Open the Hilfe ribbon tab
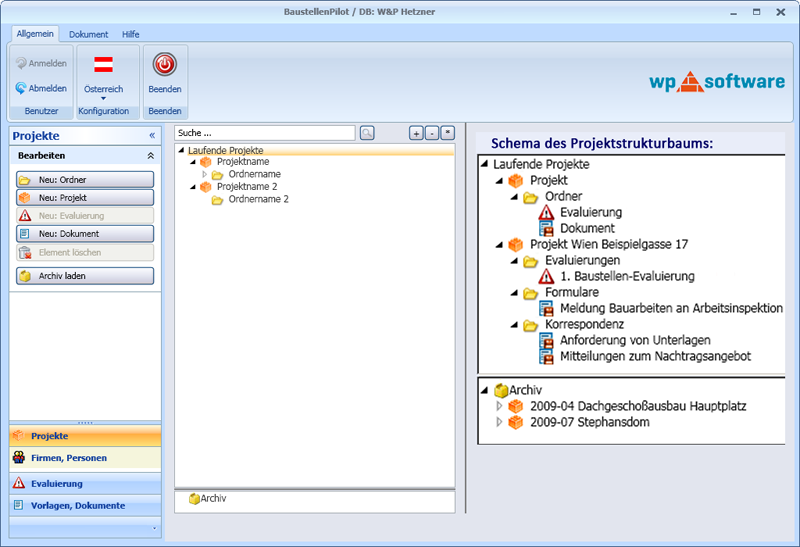Image resolution: width=800 pixels, height=547 pixels. point(131,34)
